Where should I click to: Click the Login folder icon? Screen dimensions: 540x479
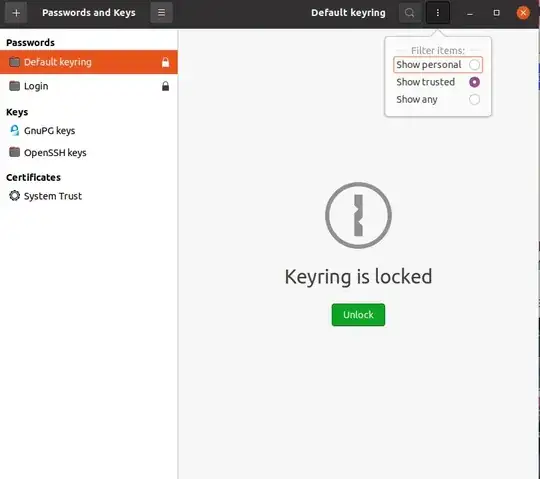pyautogui.click(x=14, y=86)
